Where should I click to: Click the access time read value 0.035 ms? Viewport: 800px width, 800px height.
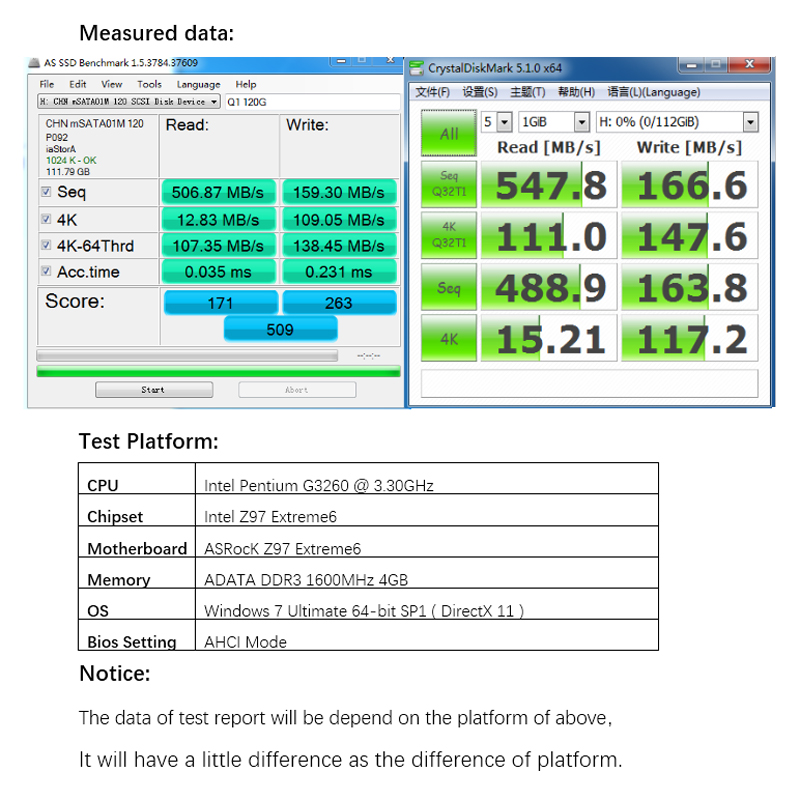(x=218, y=272)
